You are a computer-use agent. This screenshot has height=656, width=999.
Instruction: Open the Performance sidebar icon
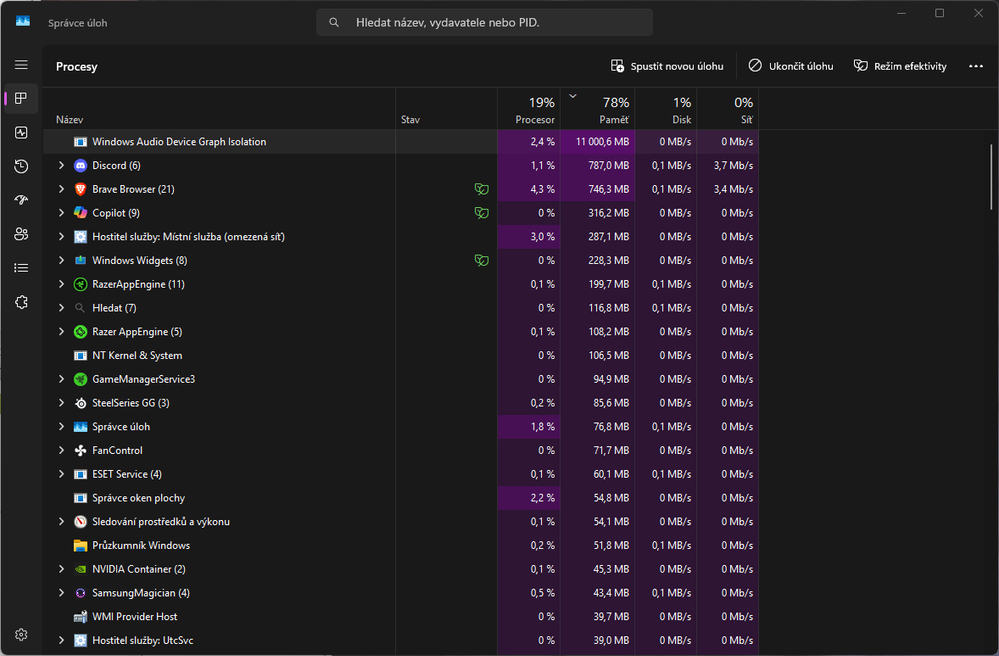coord(21,132)
